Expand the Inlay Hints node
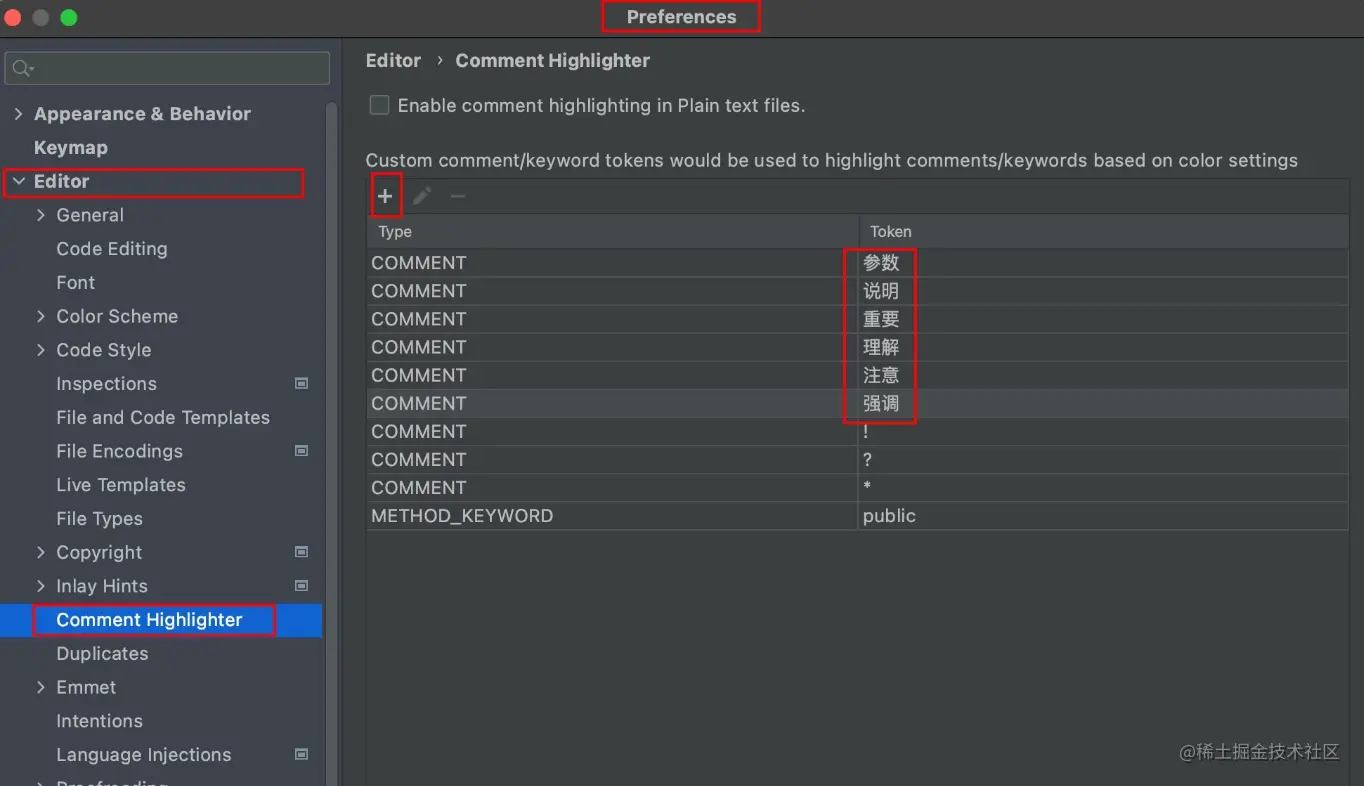The width and height of the screenshot is (1364, 786). click(x=41, y=586)
